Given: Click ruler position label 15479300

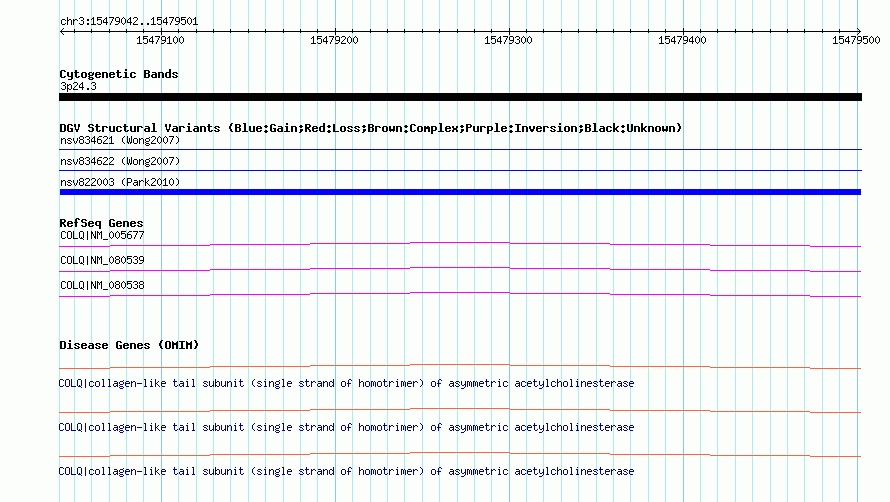Looking at the screenshot, I should click(x=508, y=40).
